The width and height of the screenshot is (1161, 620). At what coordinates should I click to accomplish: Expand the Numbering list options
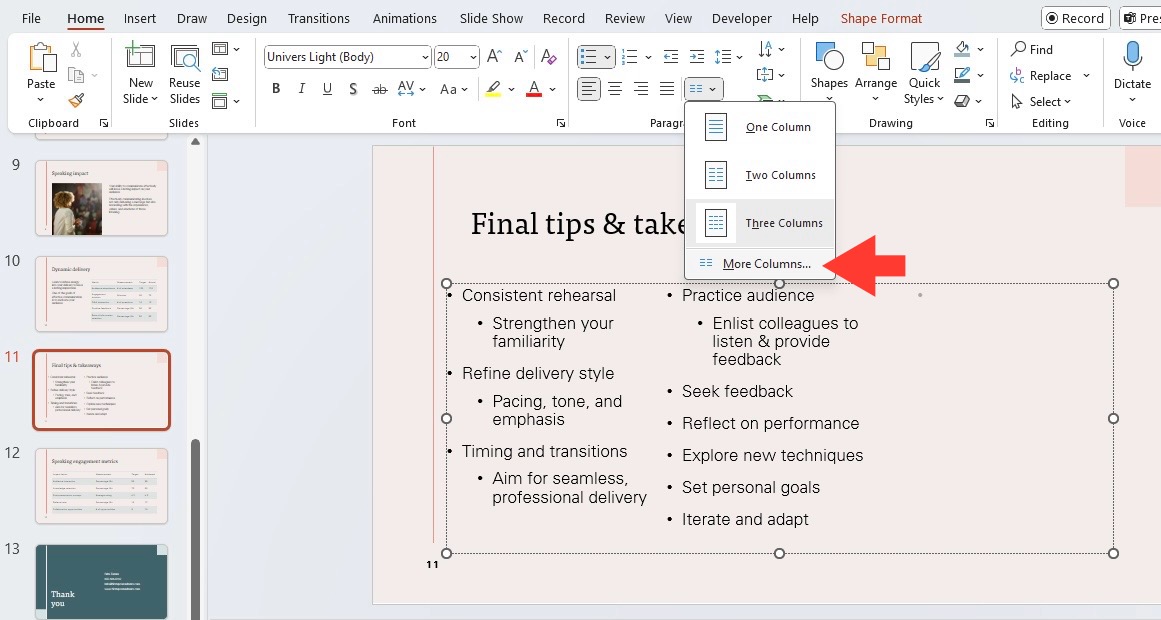[649, 56]
